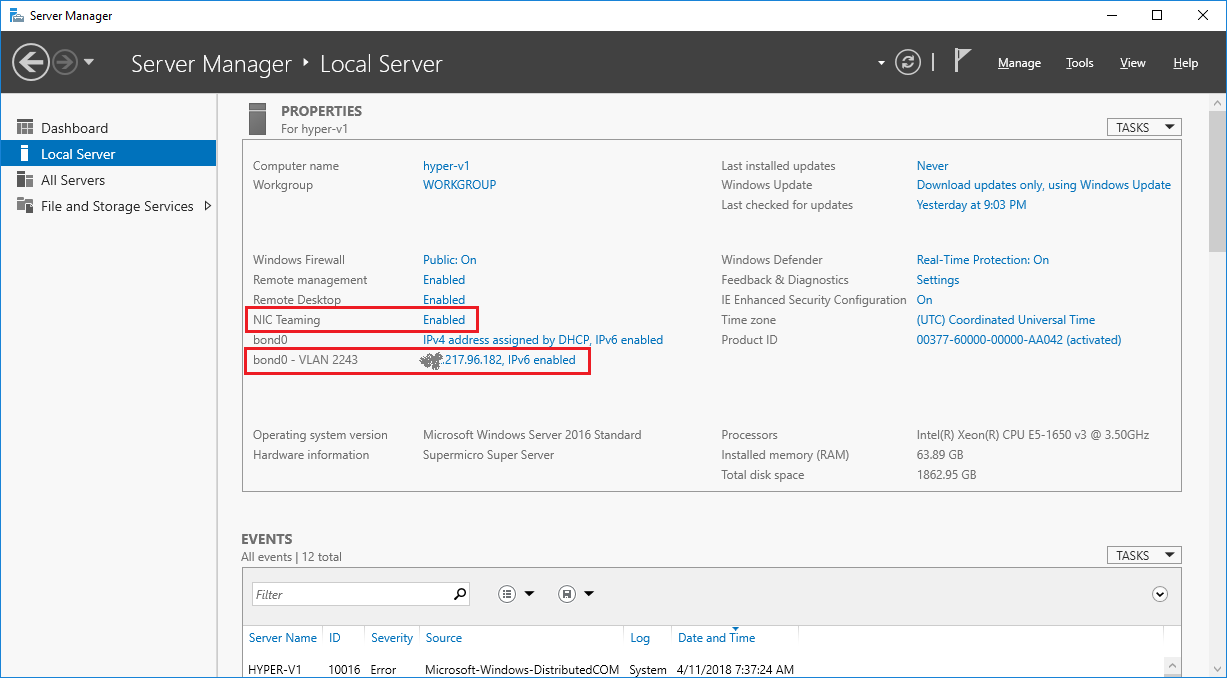
Task: Open Real-Time Protection: On link
Action: [x=983, y=260]
